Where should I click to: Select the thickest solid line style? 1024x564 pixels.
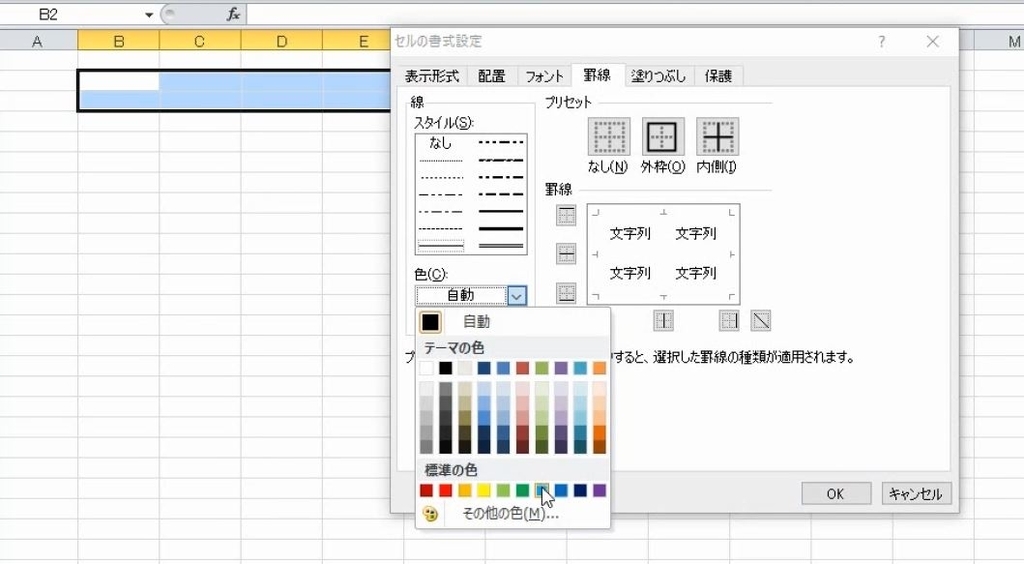tap(501, 229)
